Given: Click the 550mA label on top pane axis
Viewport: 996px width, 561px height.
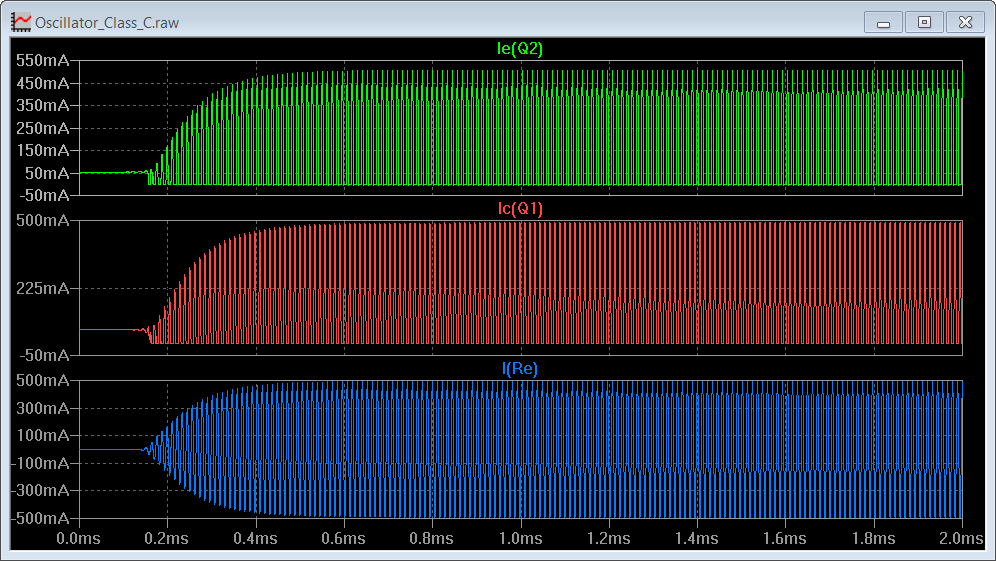Looking at the screenshot, I should [x=43, y=60].
